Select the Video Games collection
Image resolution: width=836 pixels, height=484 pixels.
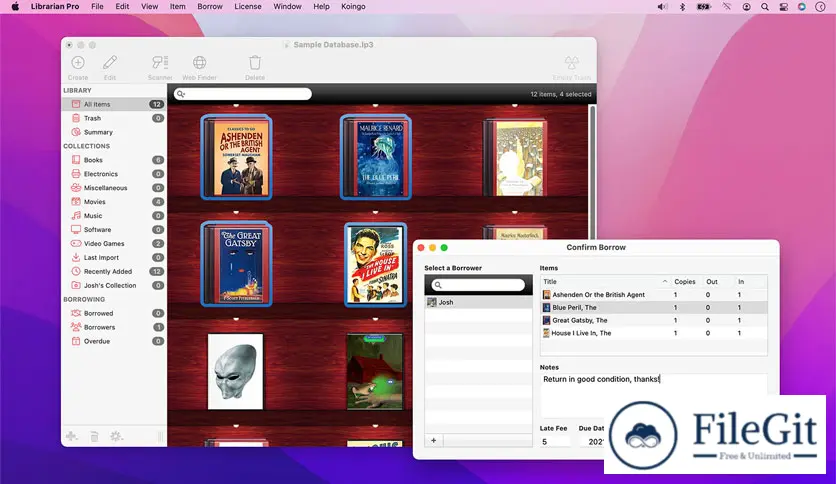(x=114, y=243)
